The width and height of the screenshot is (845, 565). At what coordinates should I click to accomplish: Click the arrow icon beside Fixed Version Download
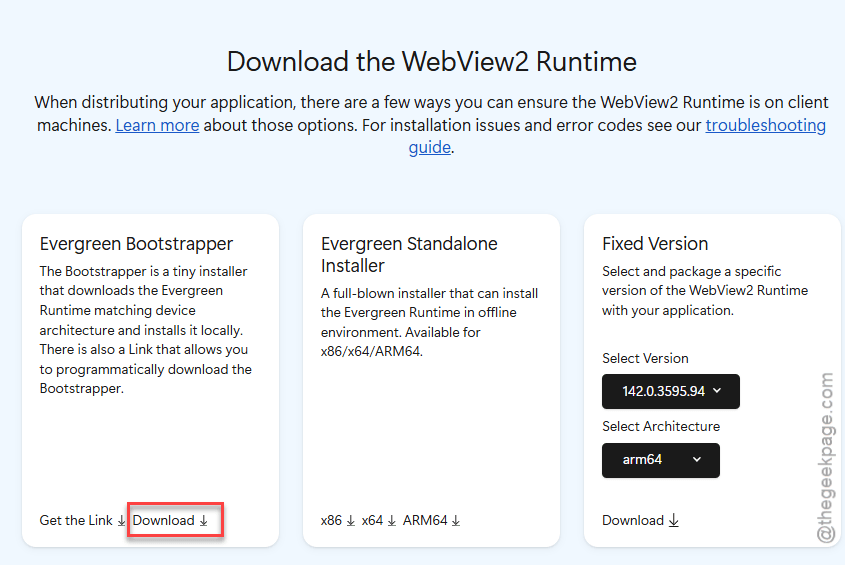click(673, 521)
